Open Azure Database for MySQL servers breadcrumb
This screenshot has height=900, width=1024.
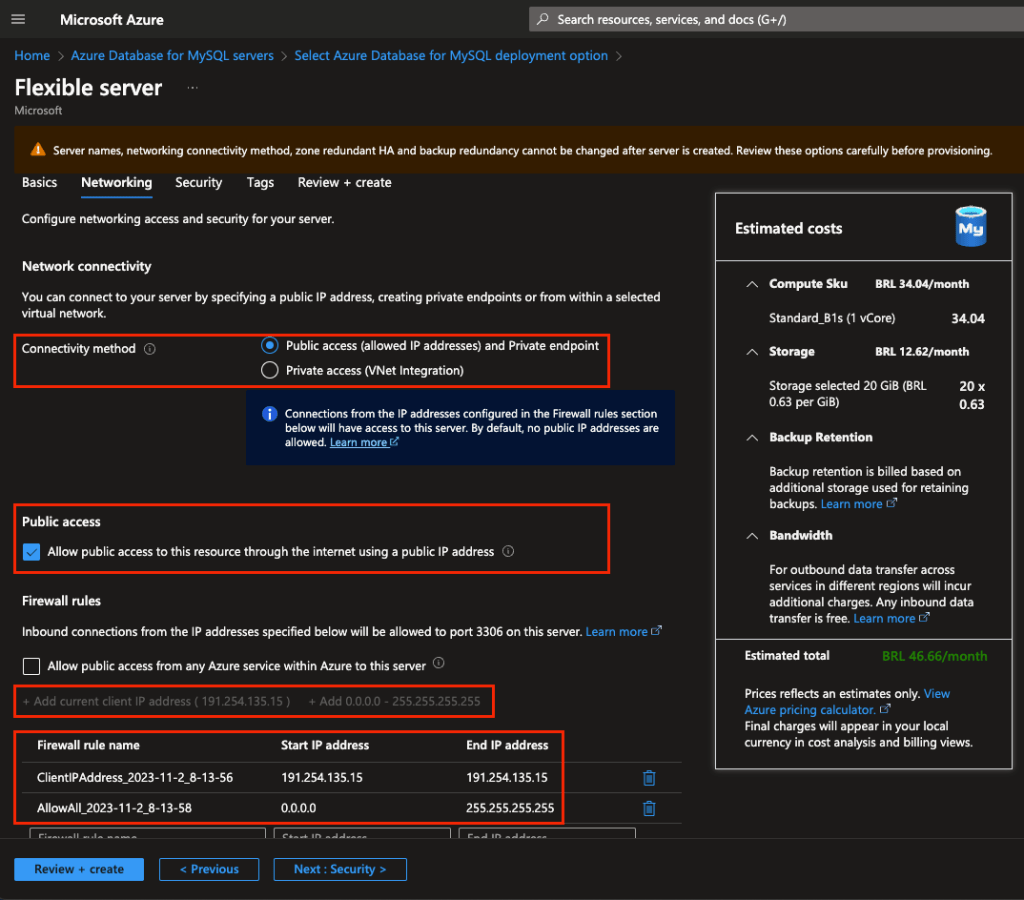172,56
